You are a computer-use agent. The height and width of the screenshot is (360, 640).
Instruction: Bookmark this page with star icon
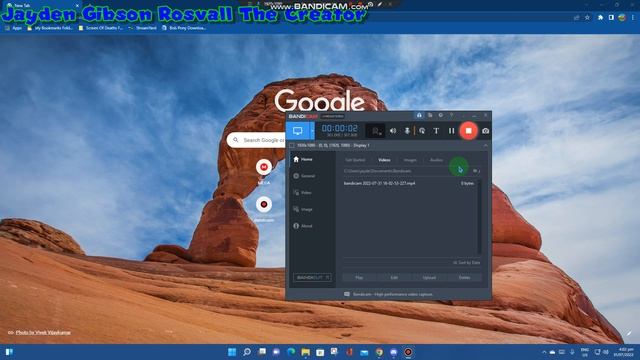[x=587, y=18]
